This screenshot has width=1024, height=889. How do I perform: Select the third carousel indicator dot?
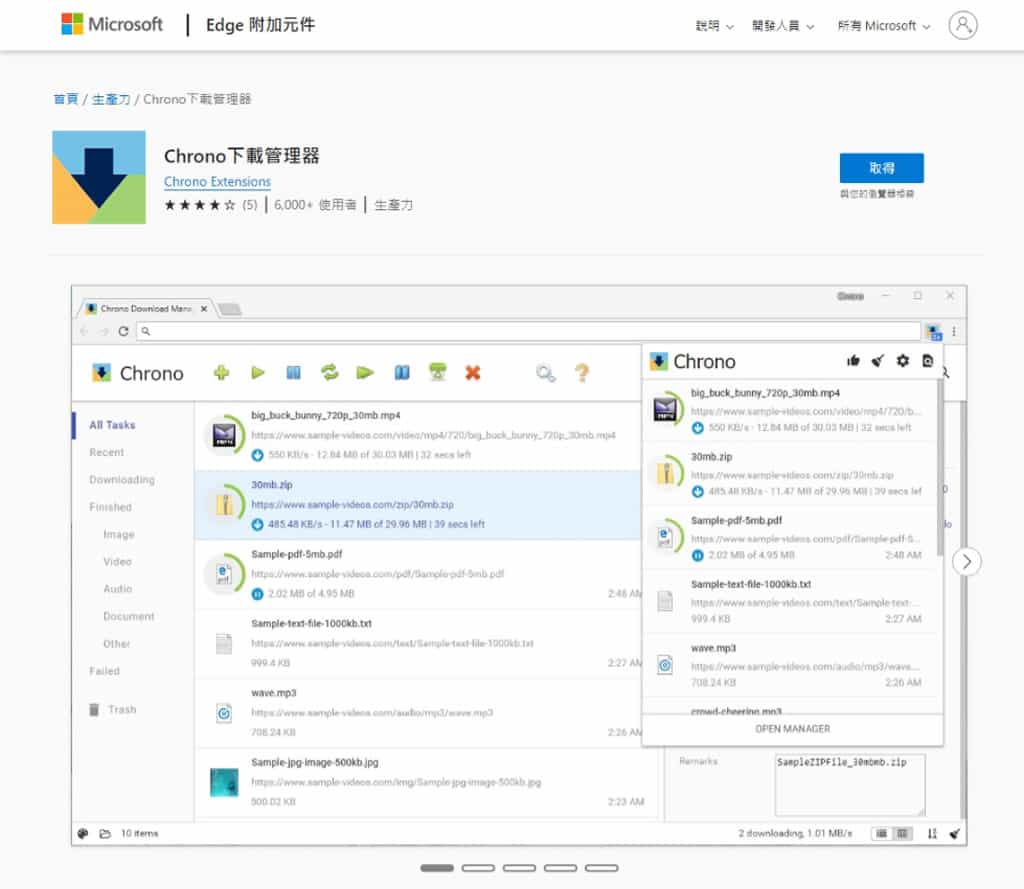[519, 868]
